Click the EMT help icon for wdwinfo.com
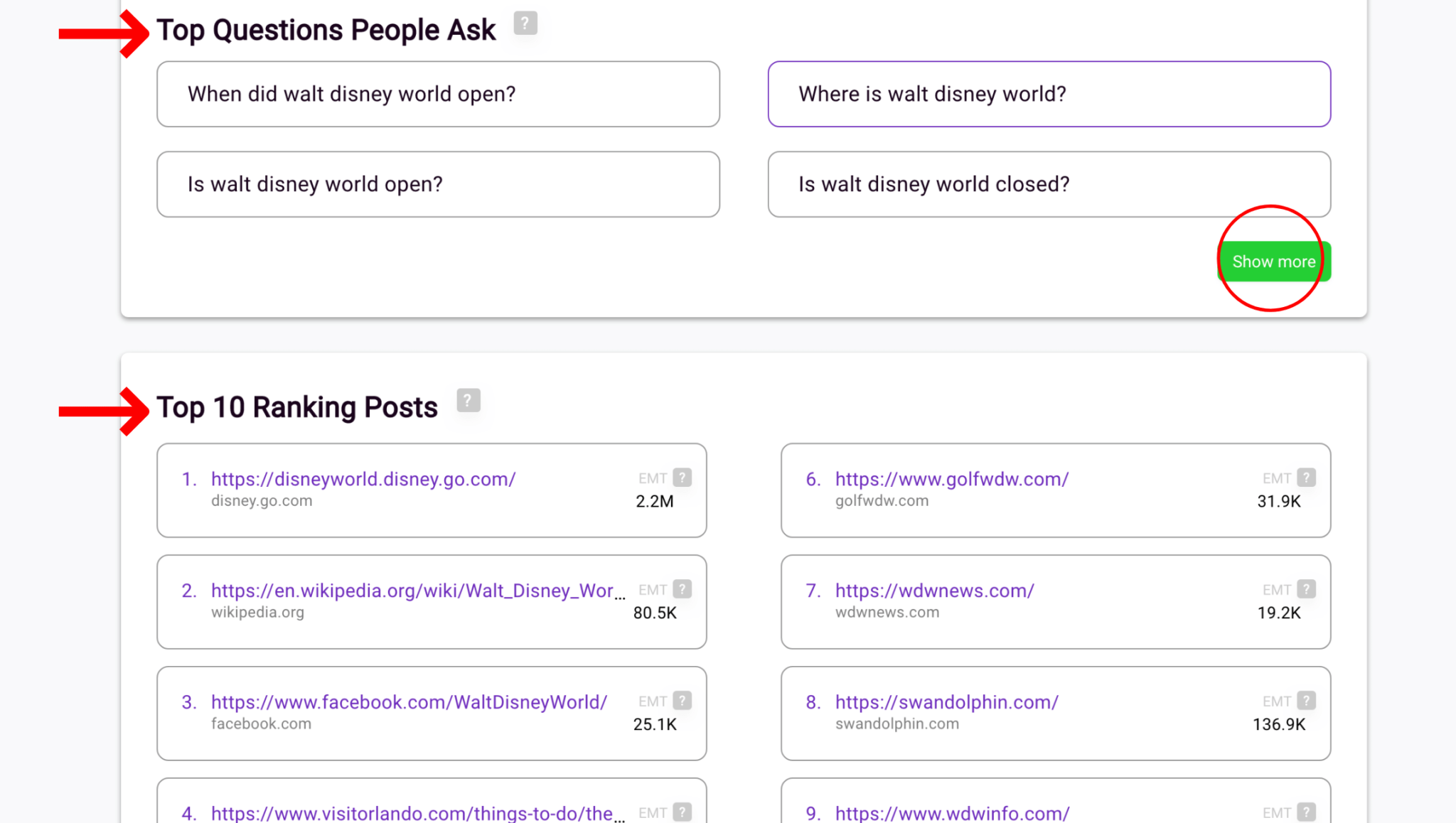 1307,812
